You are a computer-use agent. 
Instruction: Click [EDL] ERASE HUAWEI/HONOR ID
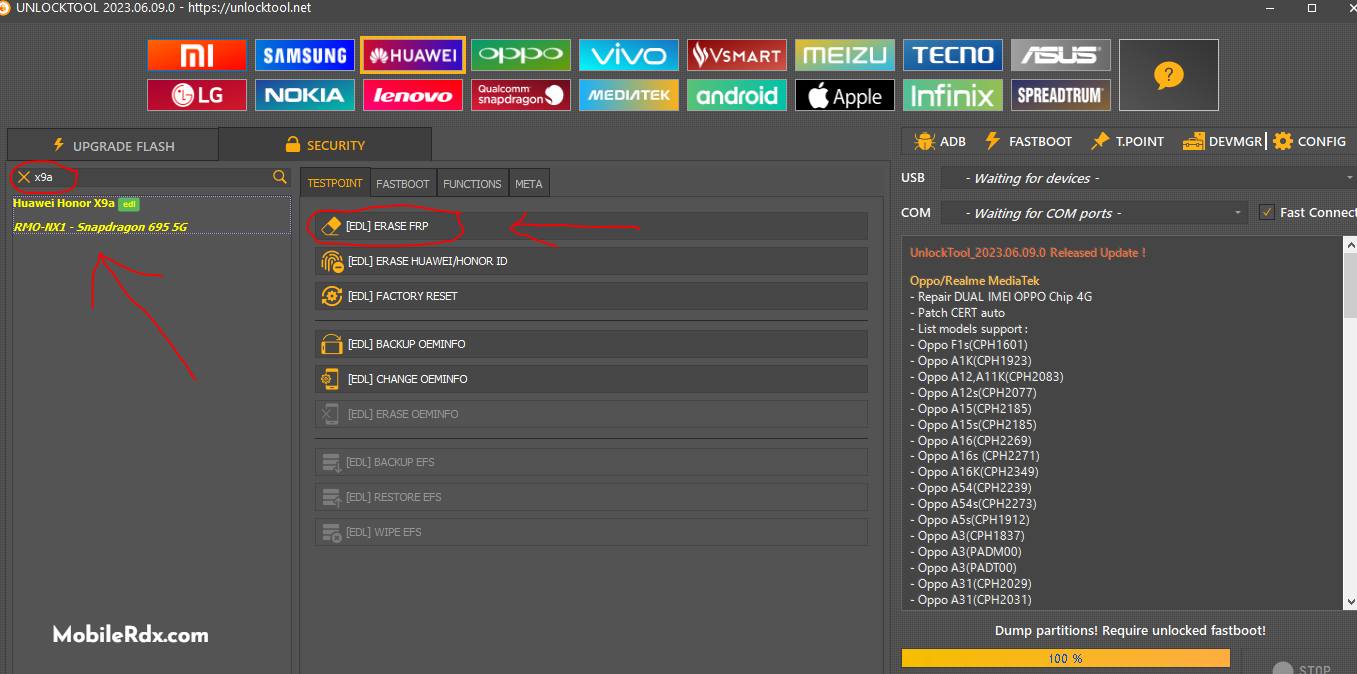pyautogui.click(x=591, y=261)
